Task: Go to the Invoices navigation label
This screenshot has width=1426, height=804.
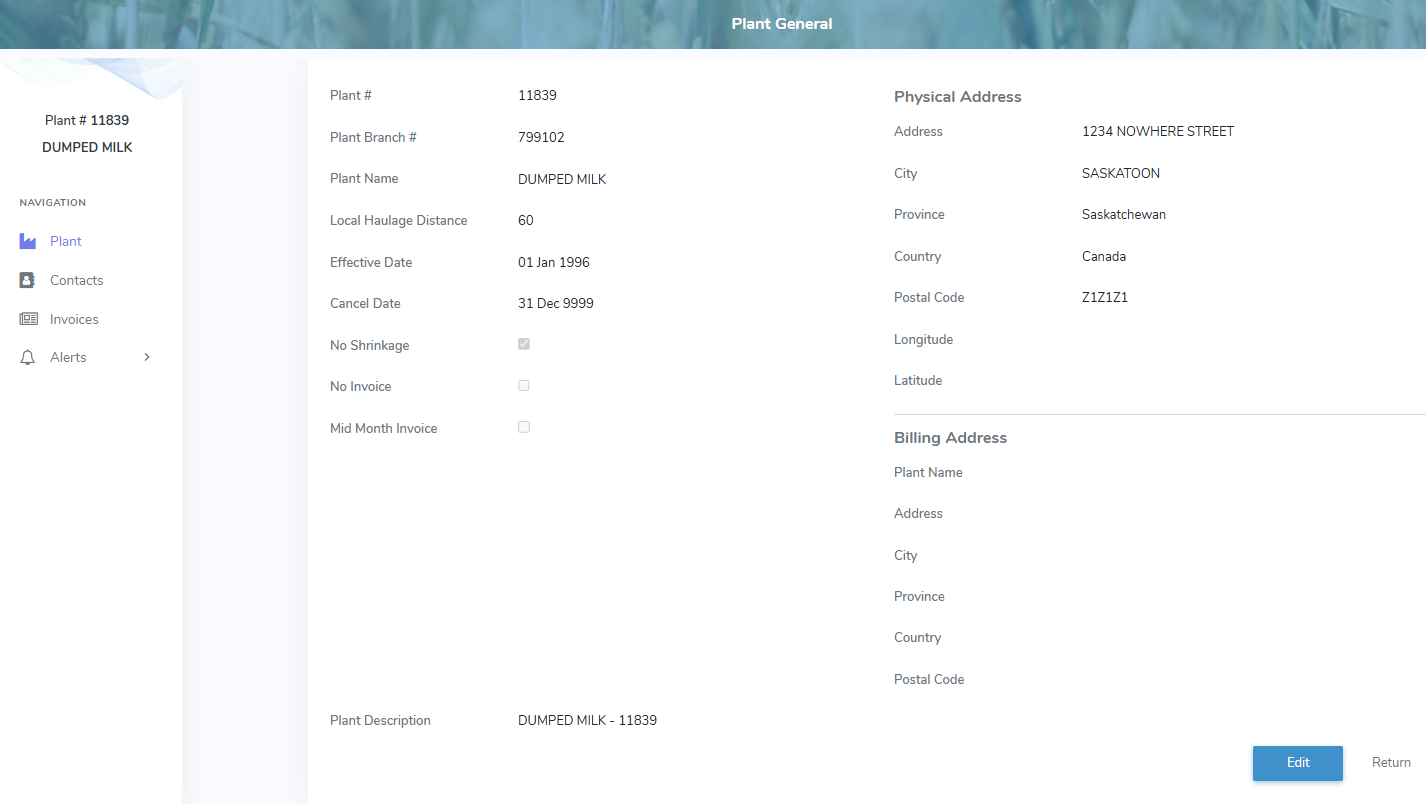Action: 74,319
